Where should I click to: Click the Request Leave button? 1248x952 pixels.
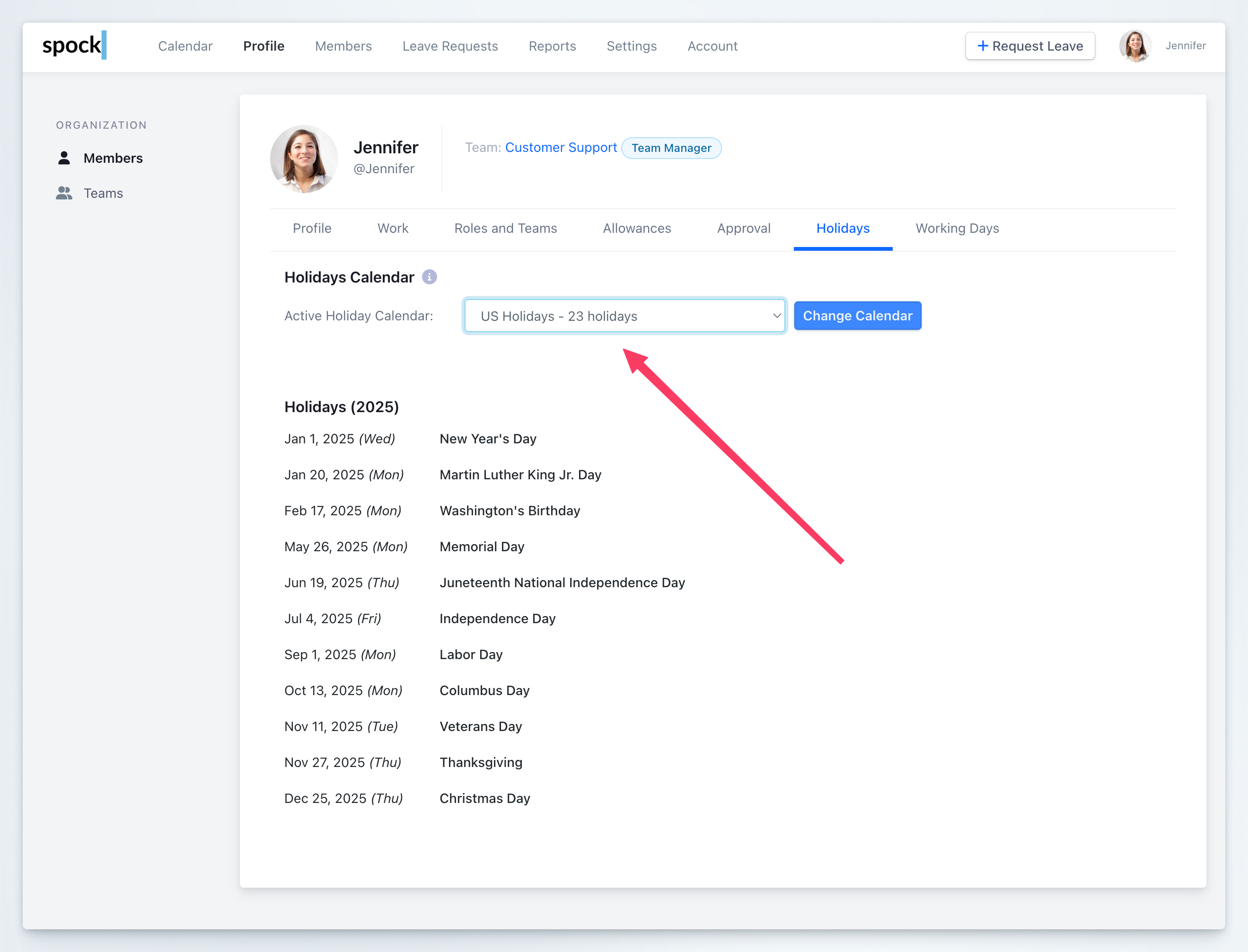pos(1030,46)
